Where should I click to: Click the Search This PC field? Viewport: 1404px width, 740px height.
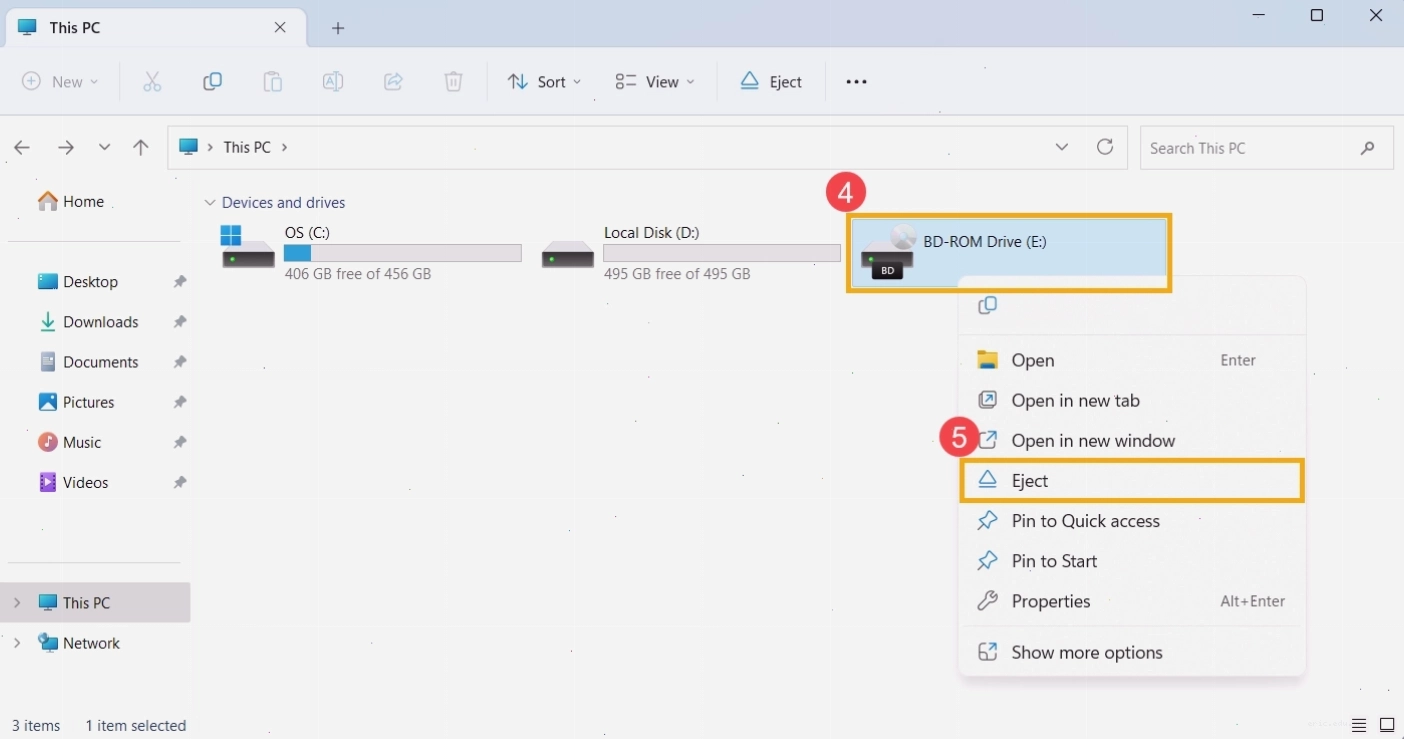[x=1266, y=148]
